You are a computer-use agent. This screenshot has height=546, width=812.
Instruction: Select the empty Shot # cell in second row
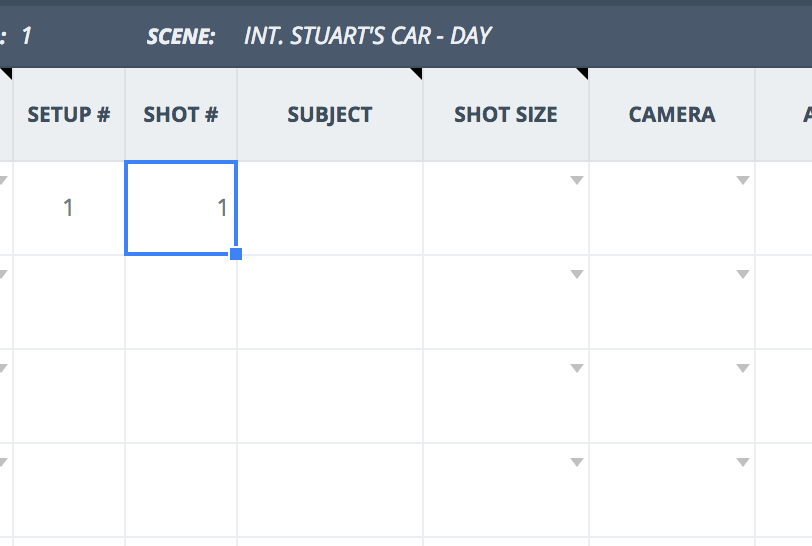(181, 302)
